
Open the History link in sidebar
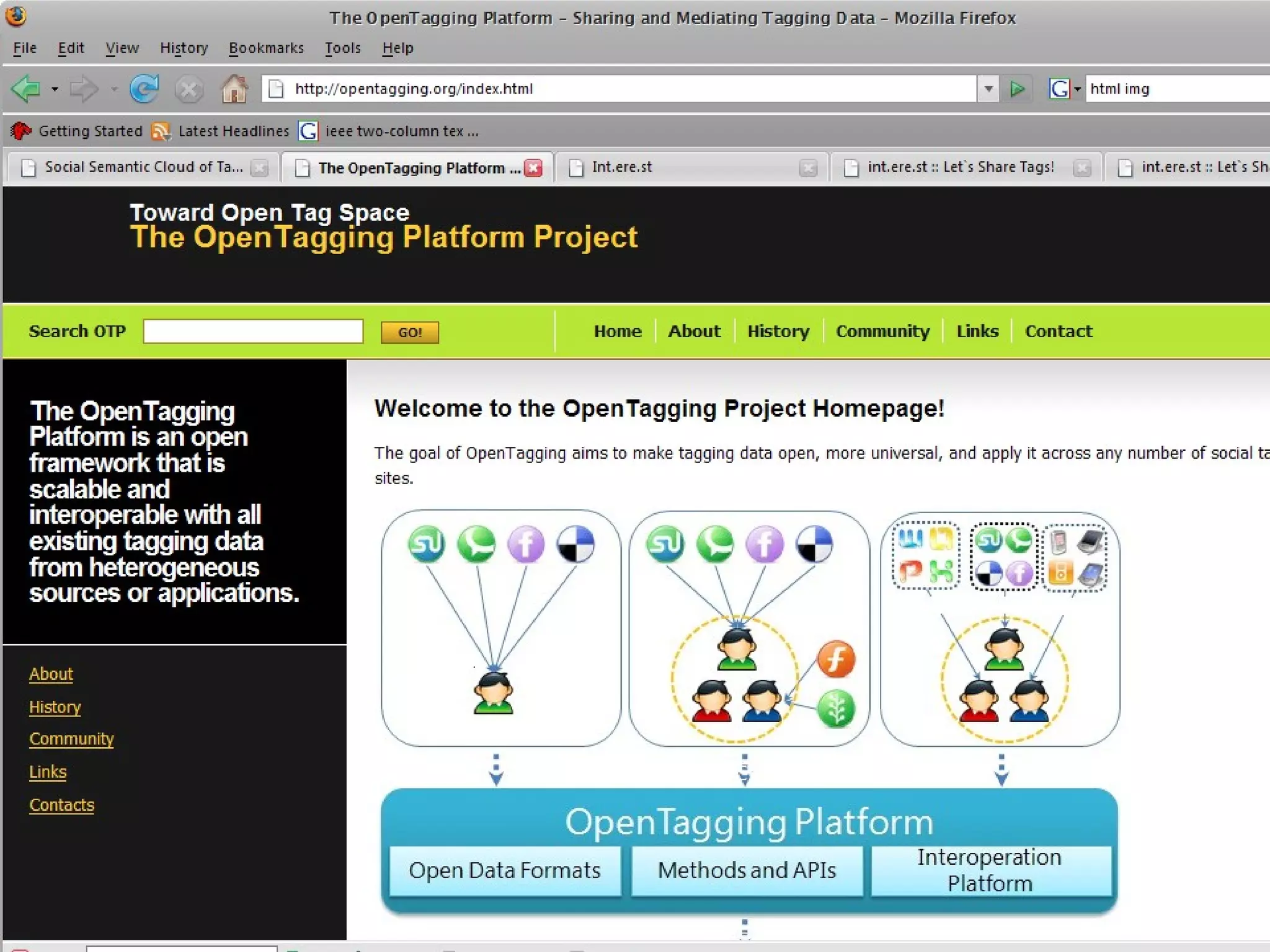pos(55,707)
